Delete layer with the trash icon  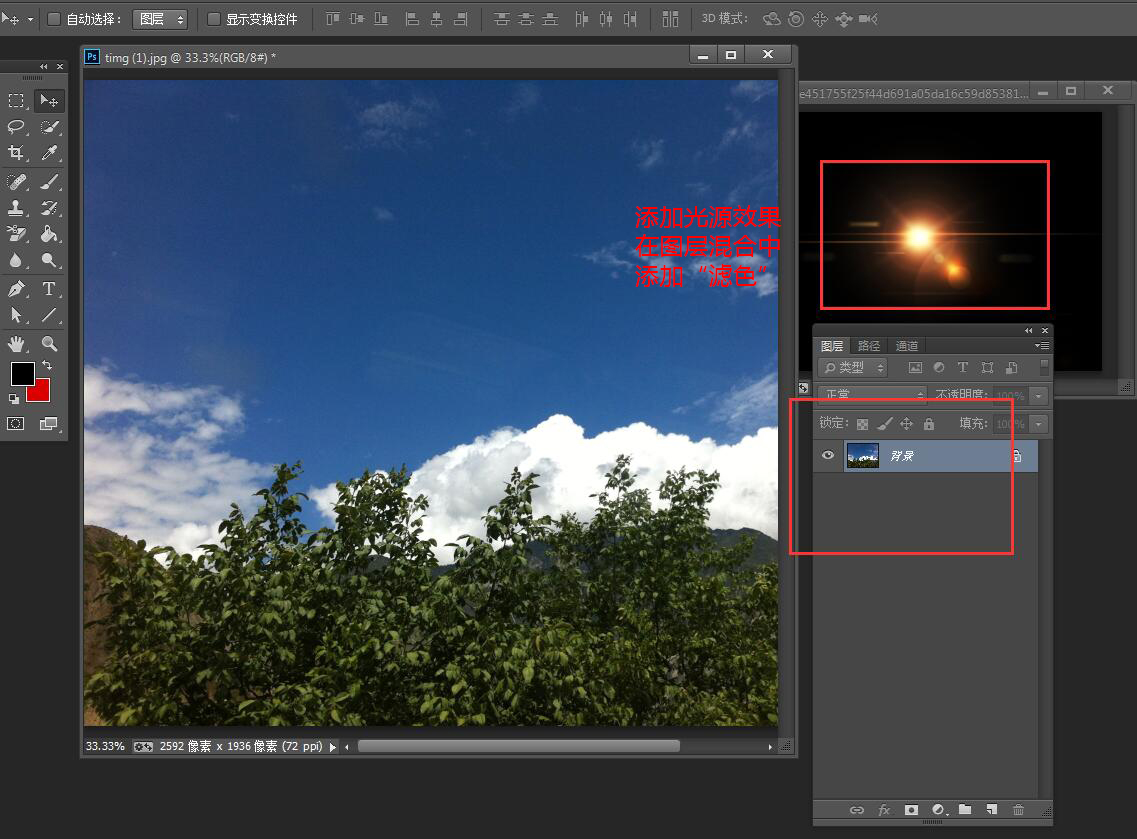1019,810
